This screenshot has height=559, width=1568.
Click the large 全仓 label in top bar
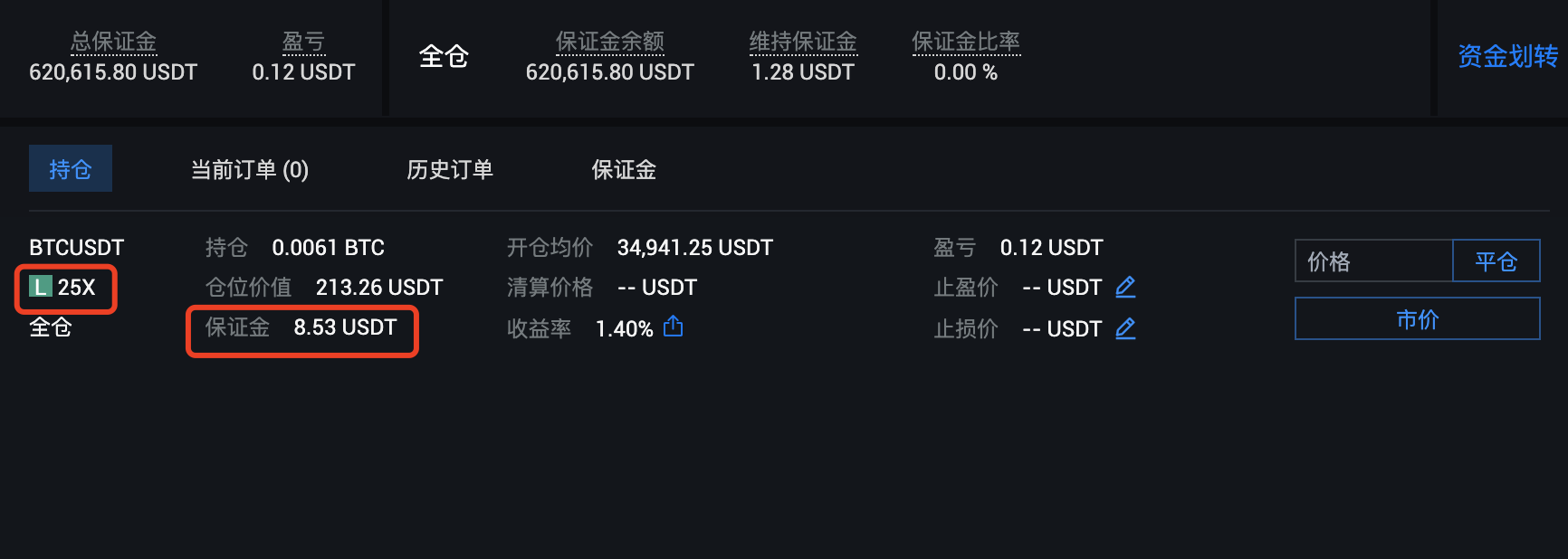coord(444,57)
